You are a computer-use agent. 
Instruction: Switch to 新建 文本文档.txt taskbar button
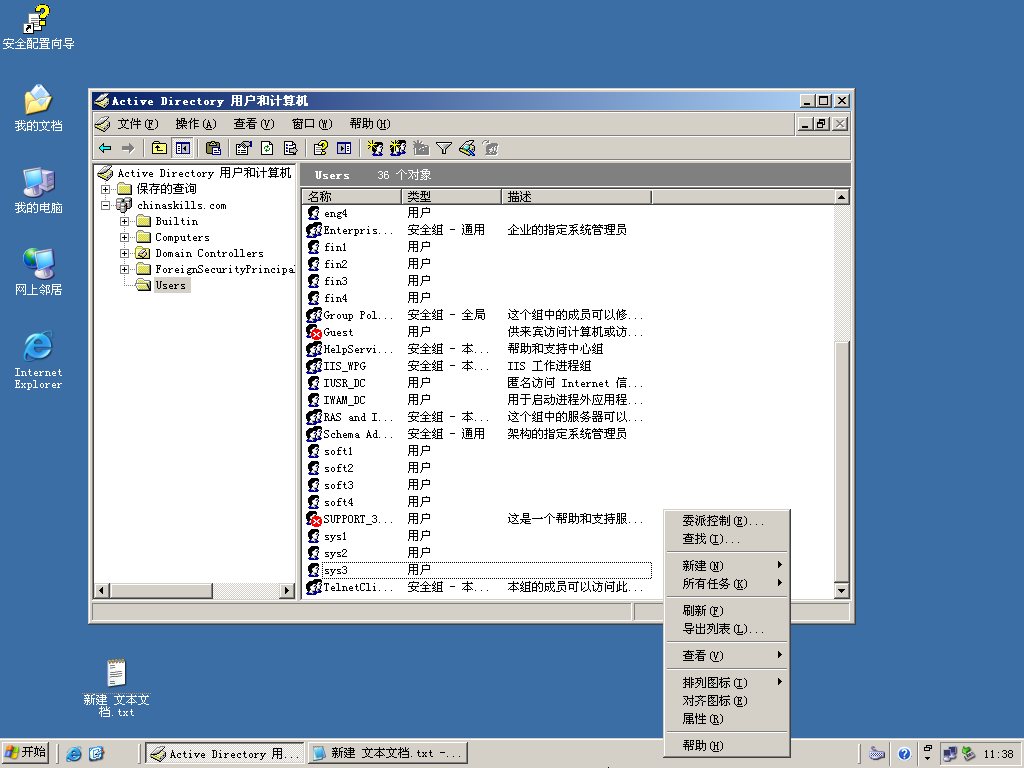pyautogui.click(x=388, y=754)
